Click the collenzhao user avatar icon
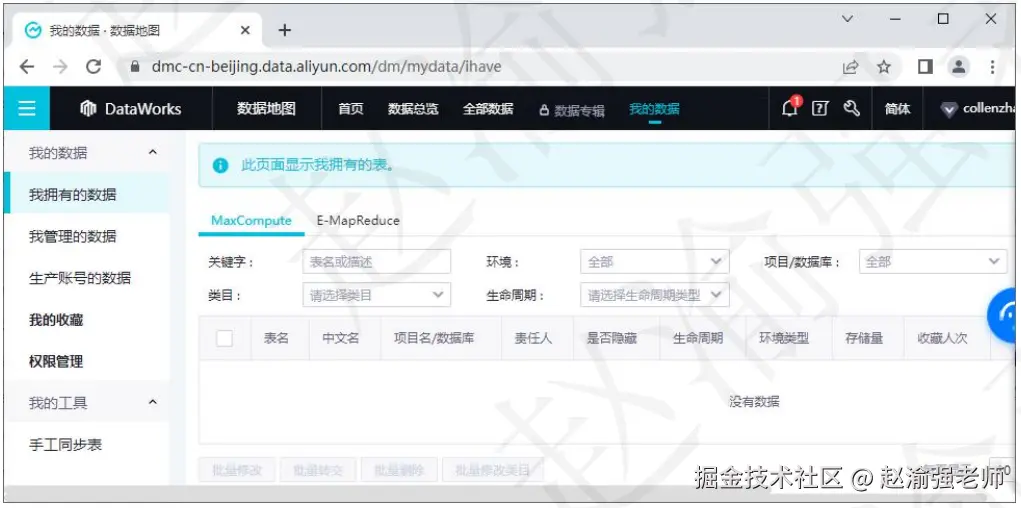The height and width of the screenshot is (508, 1021). tap(949, 109)
